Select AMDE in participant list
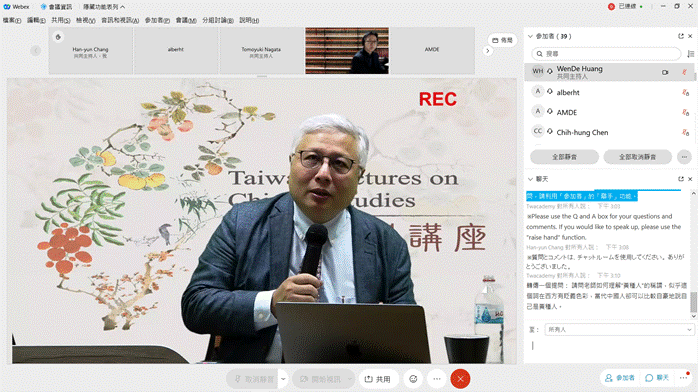Screen dimensions: 698x392 pos(609,112)
